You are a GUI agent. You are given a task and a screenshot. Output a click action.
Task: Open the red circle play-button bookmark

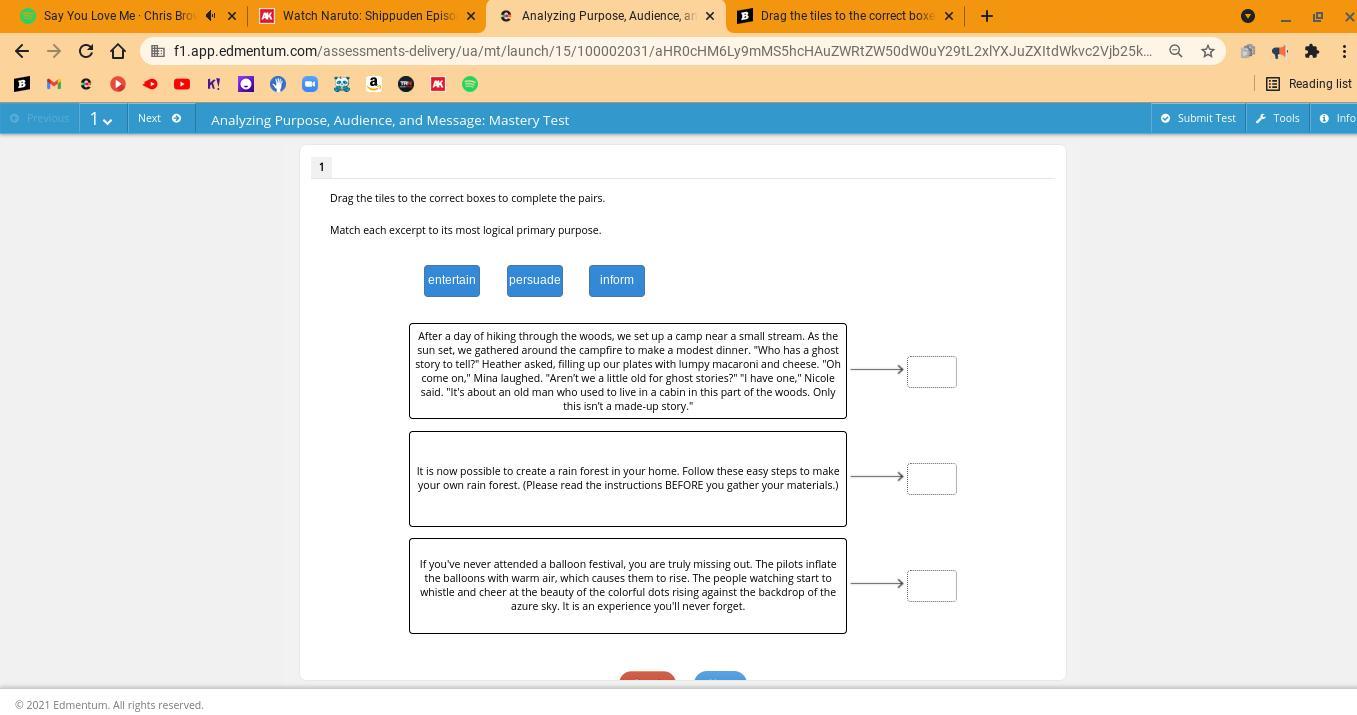pyautogui.click(x=118, y=84)
